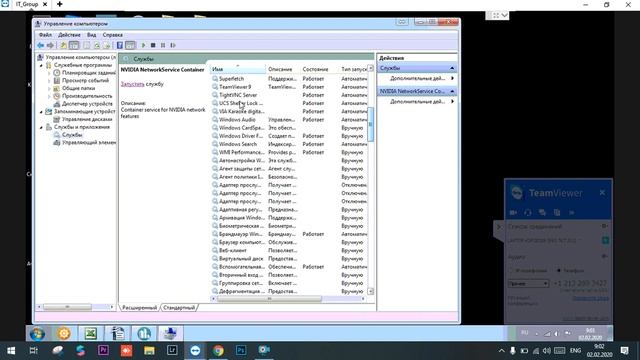
Task: Collapse the Запоминающие устройства node
Action: (41, 112)
